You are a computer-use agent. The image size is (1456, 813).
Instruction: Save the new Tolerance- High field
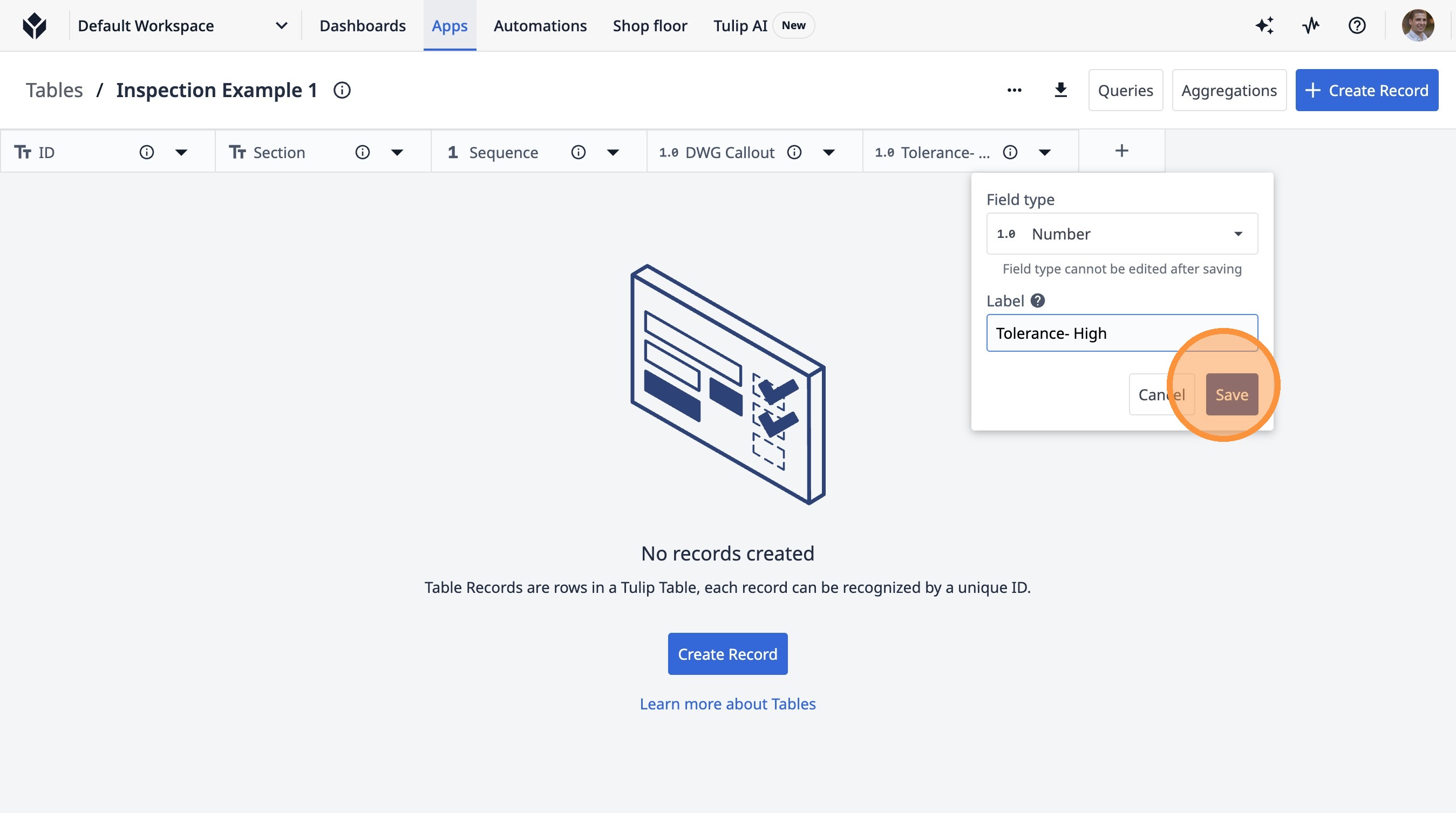[x=1232, y=394]
